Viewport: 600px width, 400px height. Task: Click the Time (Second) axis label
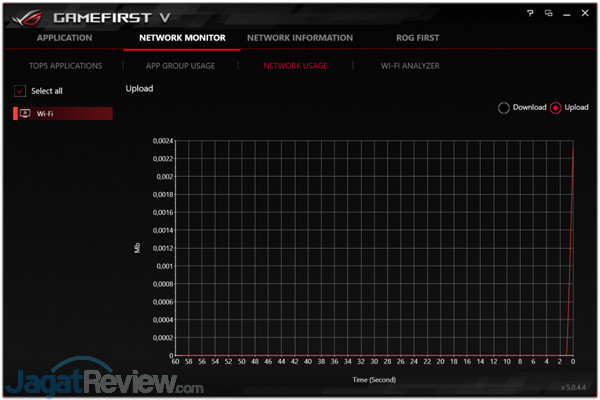point(374,379)
